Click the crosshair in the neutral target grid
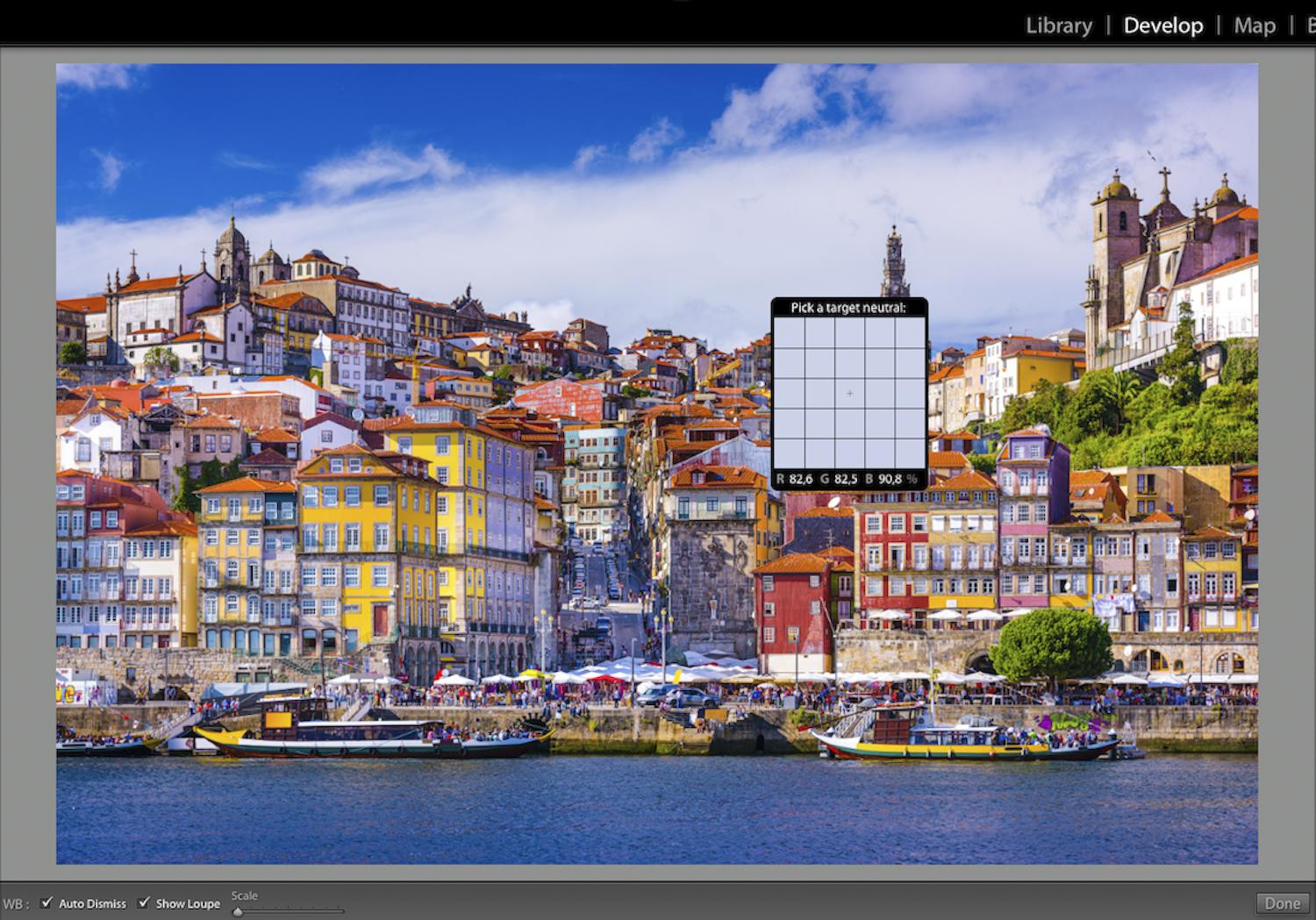 849,394
